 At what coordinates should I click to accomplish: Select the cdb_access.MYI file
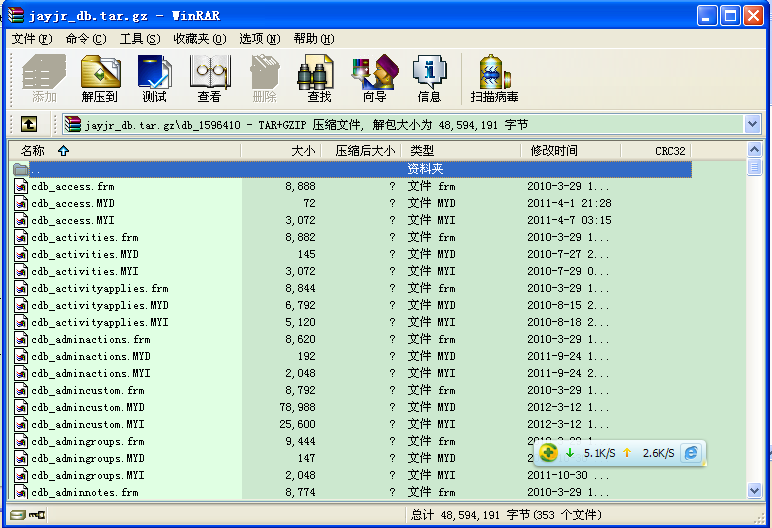[73, 221]
